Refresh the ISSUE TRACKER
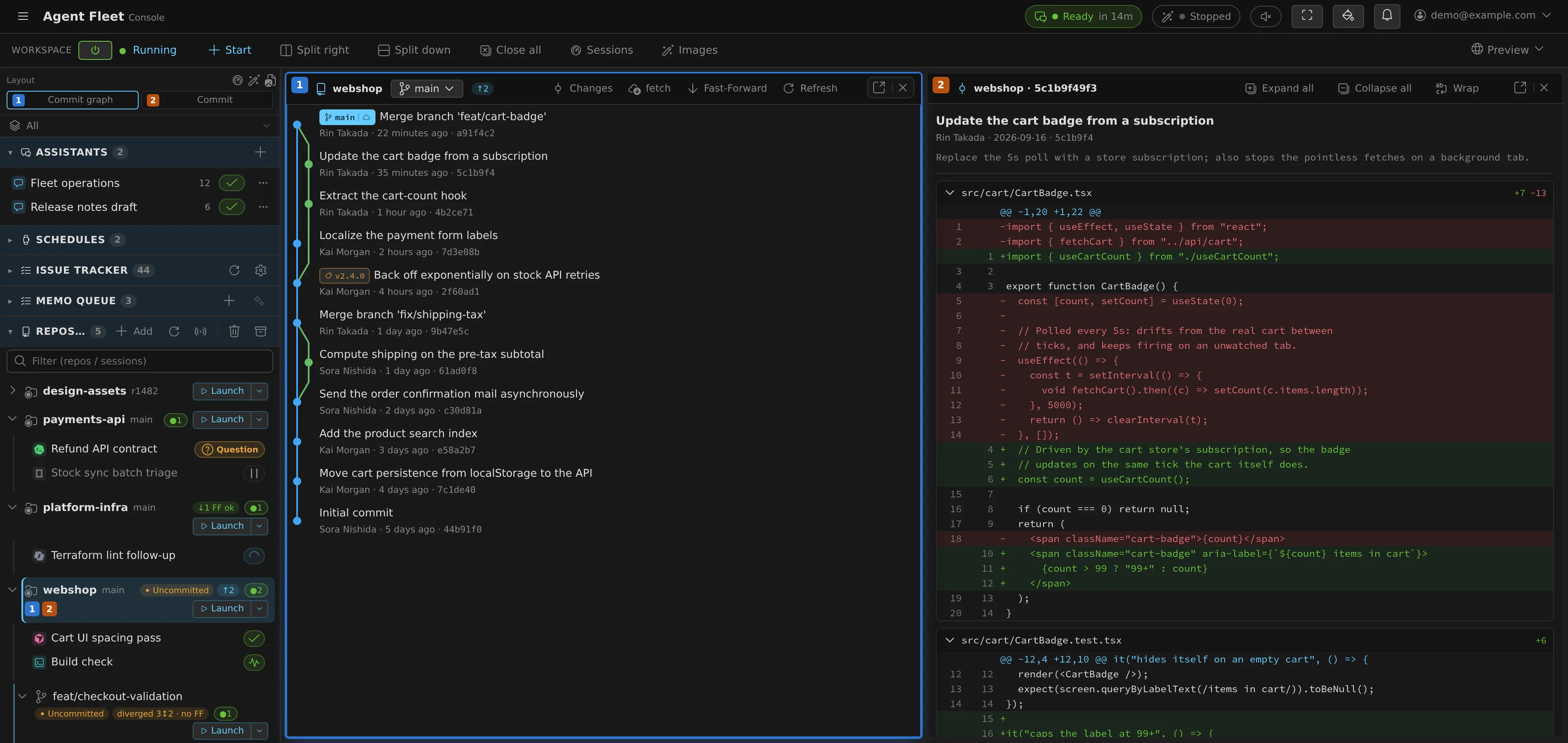The height and width of the screenshot is (743, 1568). (234, 270)
